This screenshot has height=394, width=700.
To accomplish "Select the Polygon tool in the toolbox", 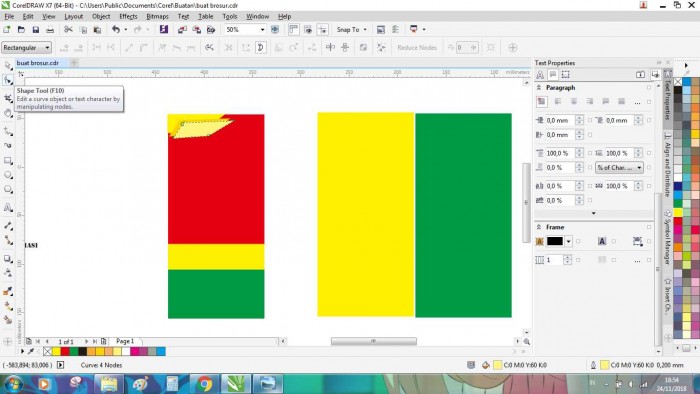I will tap(8, 190).
